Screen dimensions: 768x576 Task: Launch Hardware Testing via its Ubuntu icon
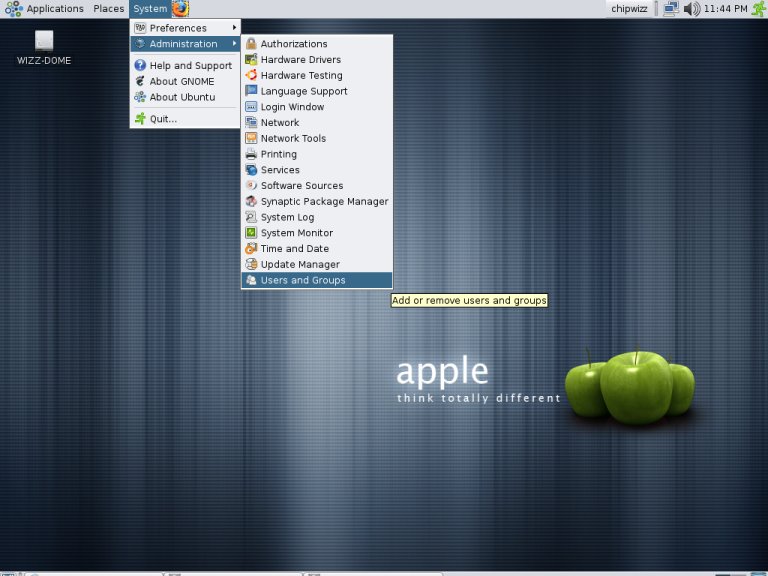[x=251, y=75]
